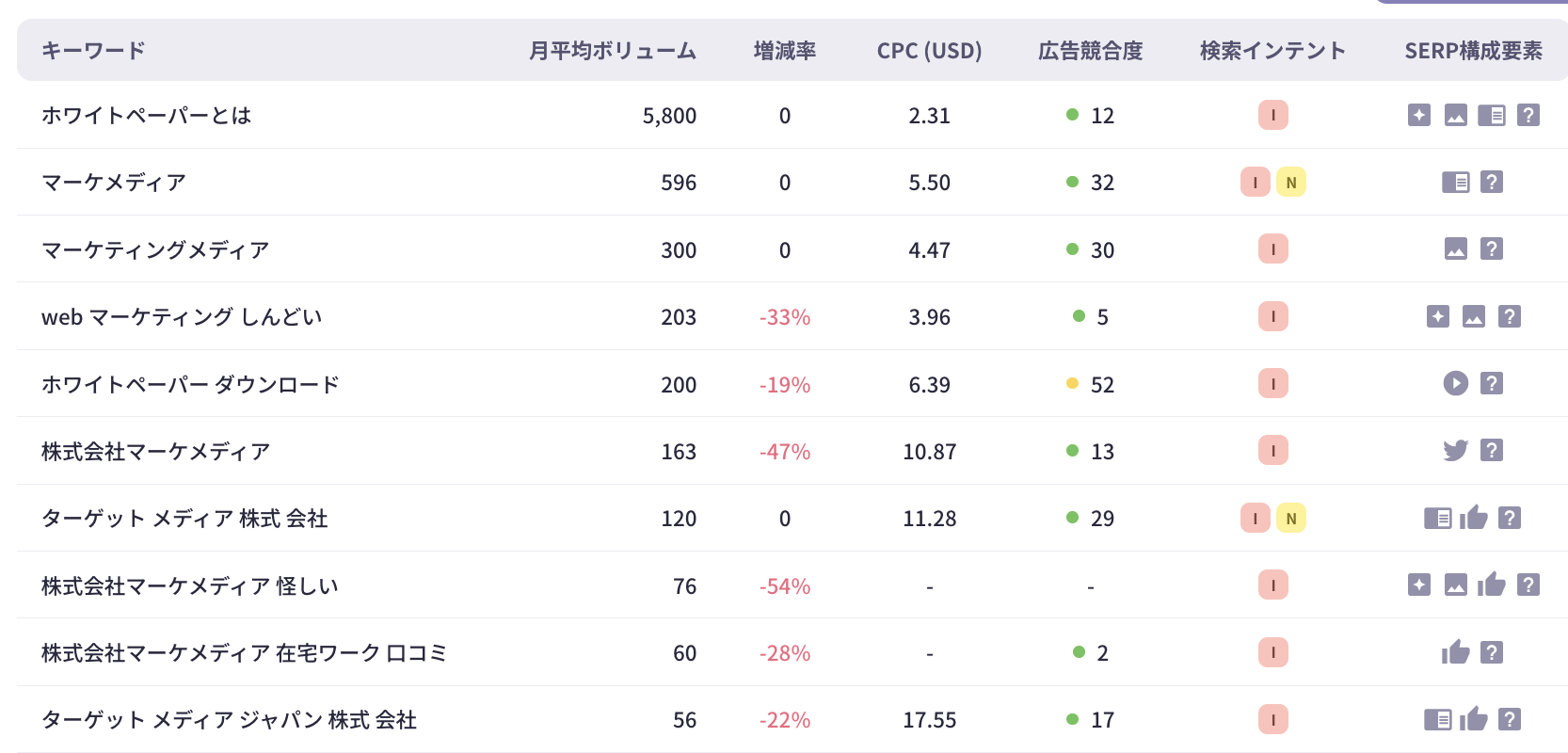
Task: Click the AI sparkle icon in ホワイトペーパーとは row
Action: pyautogui.click(x=1419, y=115)
